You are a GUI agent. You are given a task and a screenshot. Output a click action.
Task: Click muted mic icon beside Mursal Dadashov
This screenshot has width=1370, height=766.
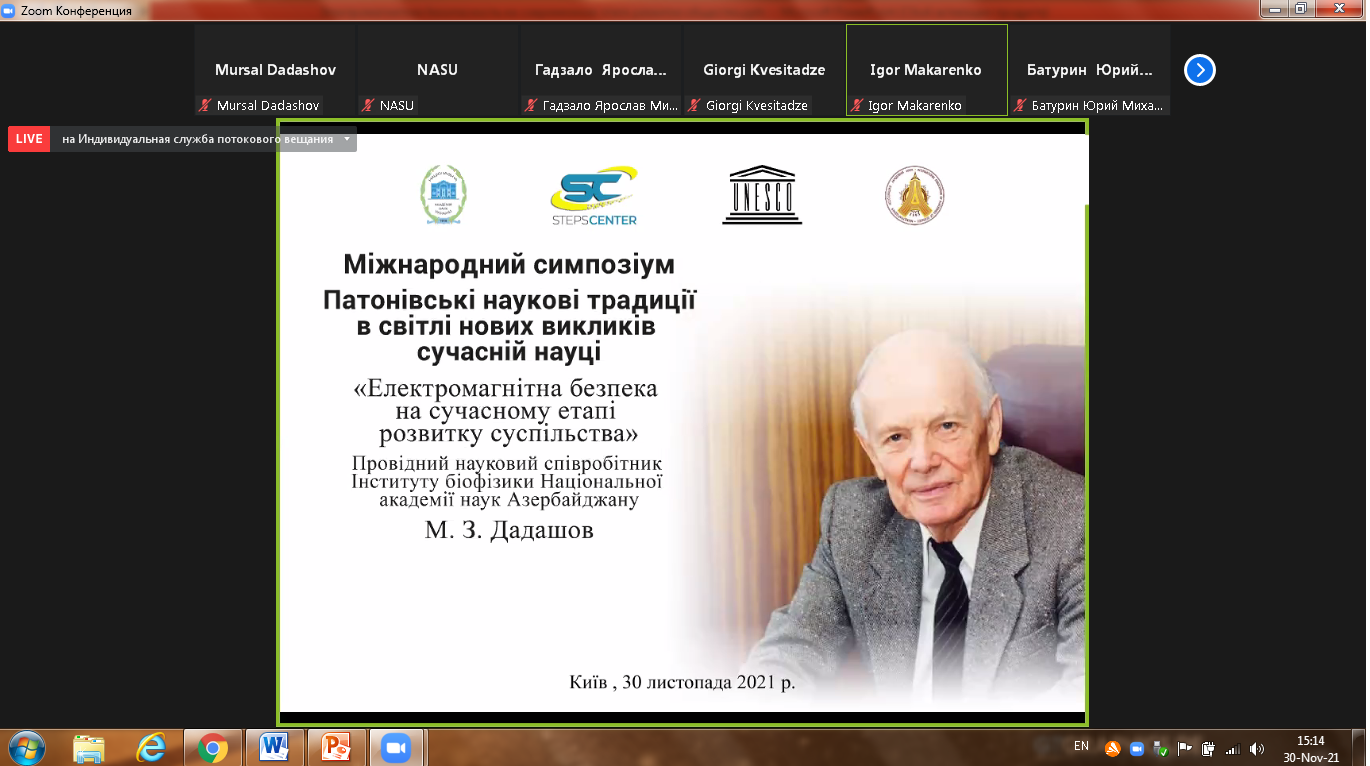(x=205, y=105)
